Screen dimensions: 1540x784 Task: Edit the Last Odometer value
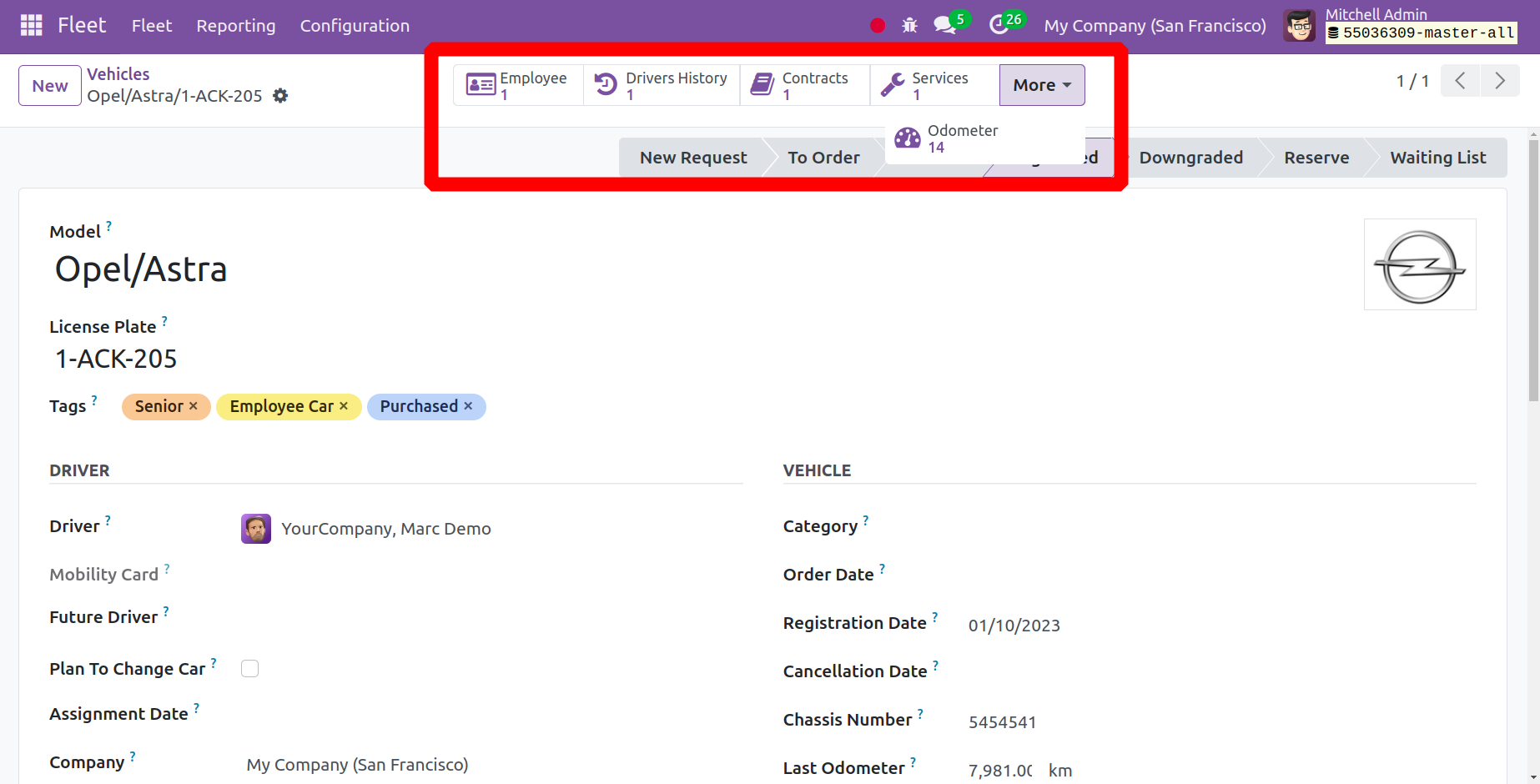point(999,771)
